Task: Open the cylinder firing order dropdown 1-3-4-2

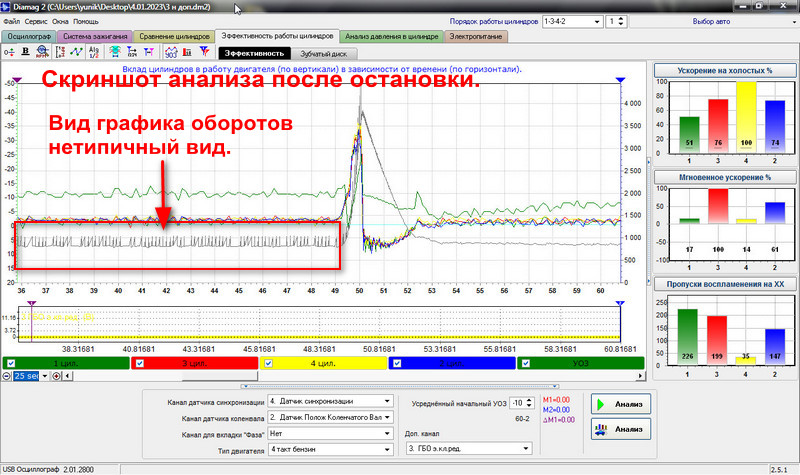Action: [x=572, y=21]
